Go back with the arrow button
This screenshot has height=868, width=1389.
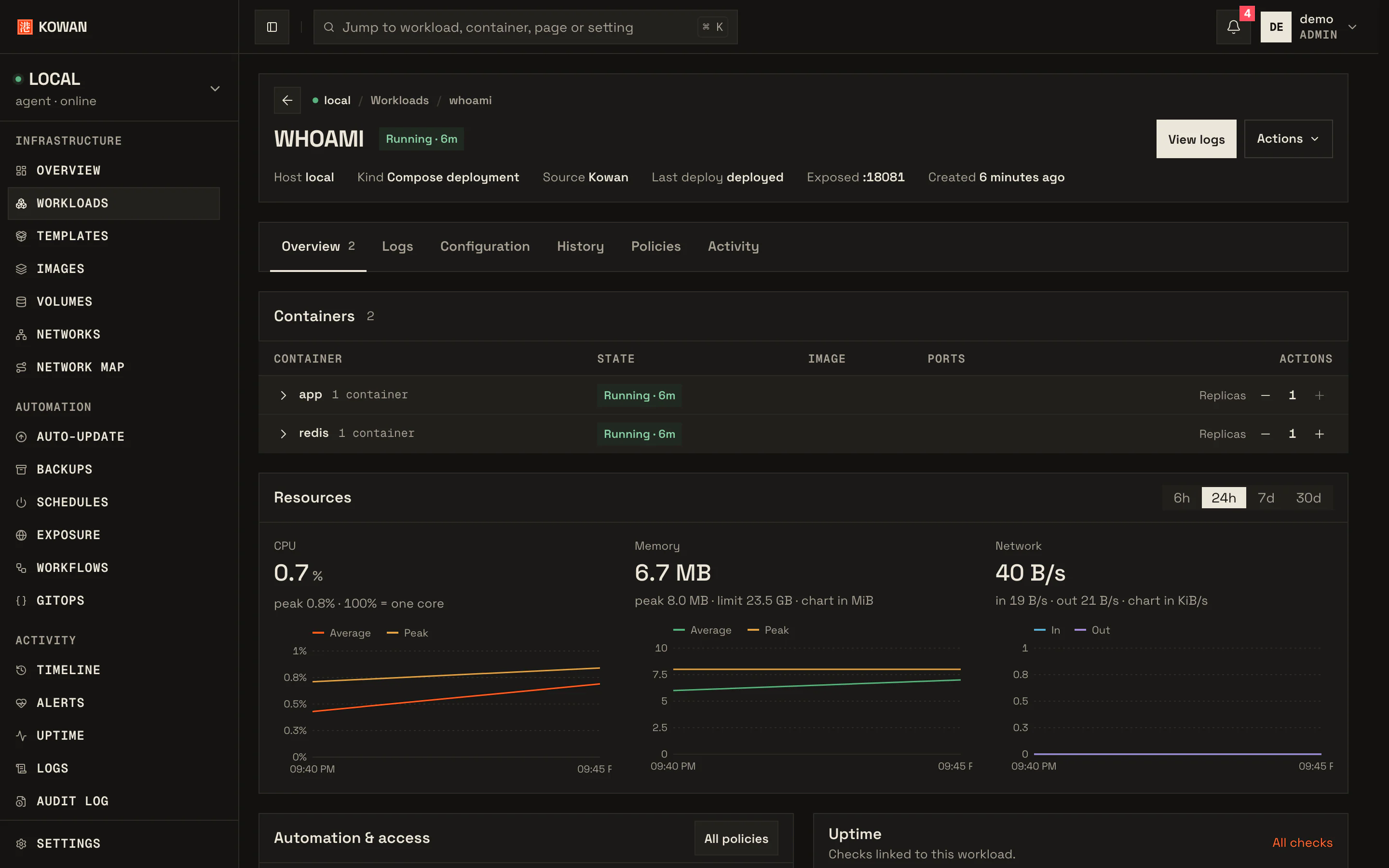tap(287, 100)
